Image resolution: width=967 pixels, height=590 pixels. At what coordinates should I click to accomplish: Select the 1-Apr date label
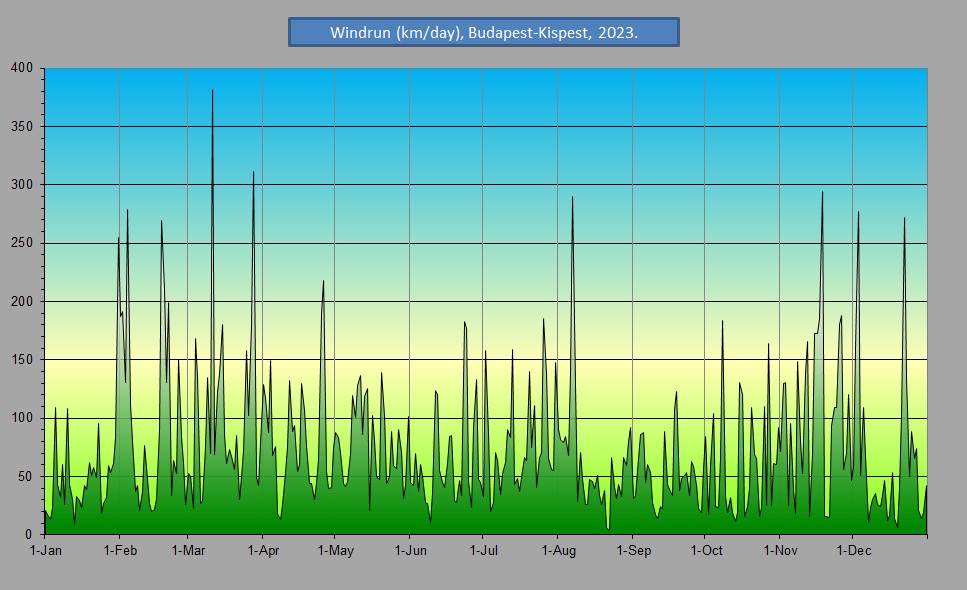pos(262,550)
